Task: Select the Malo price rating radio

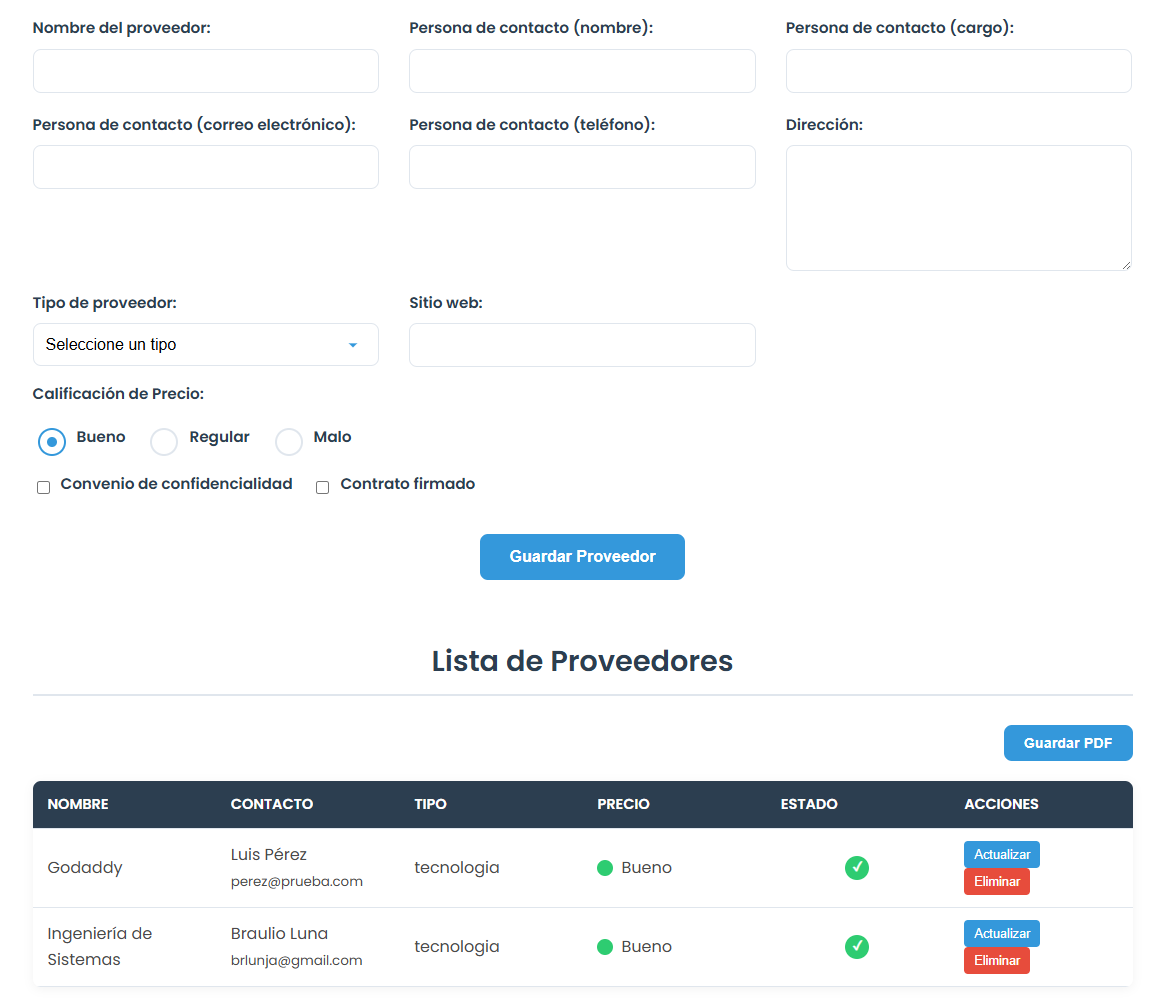Action: (x=289, y=442)
